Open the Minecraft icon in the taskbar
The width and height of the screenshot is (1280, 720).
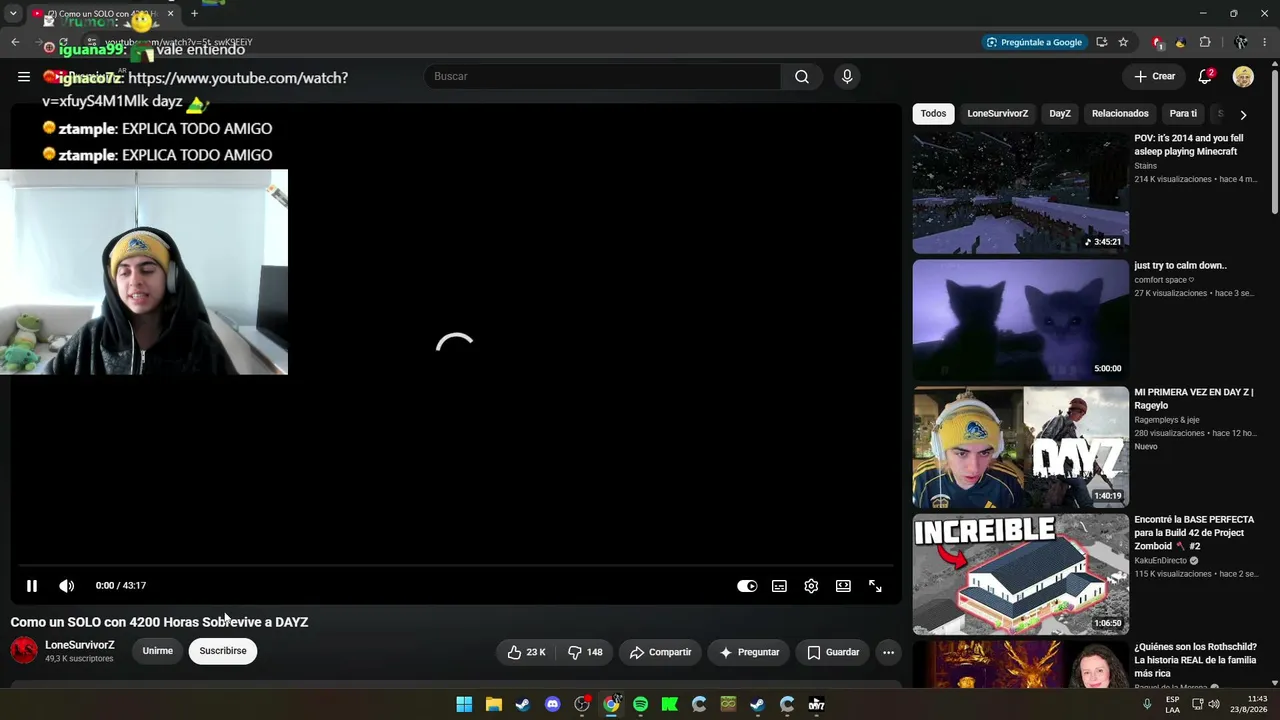(728, 705)
